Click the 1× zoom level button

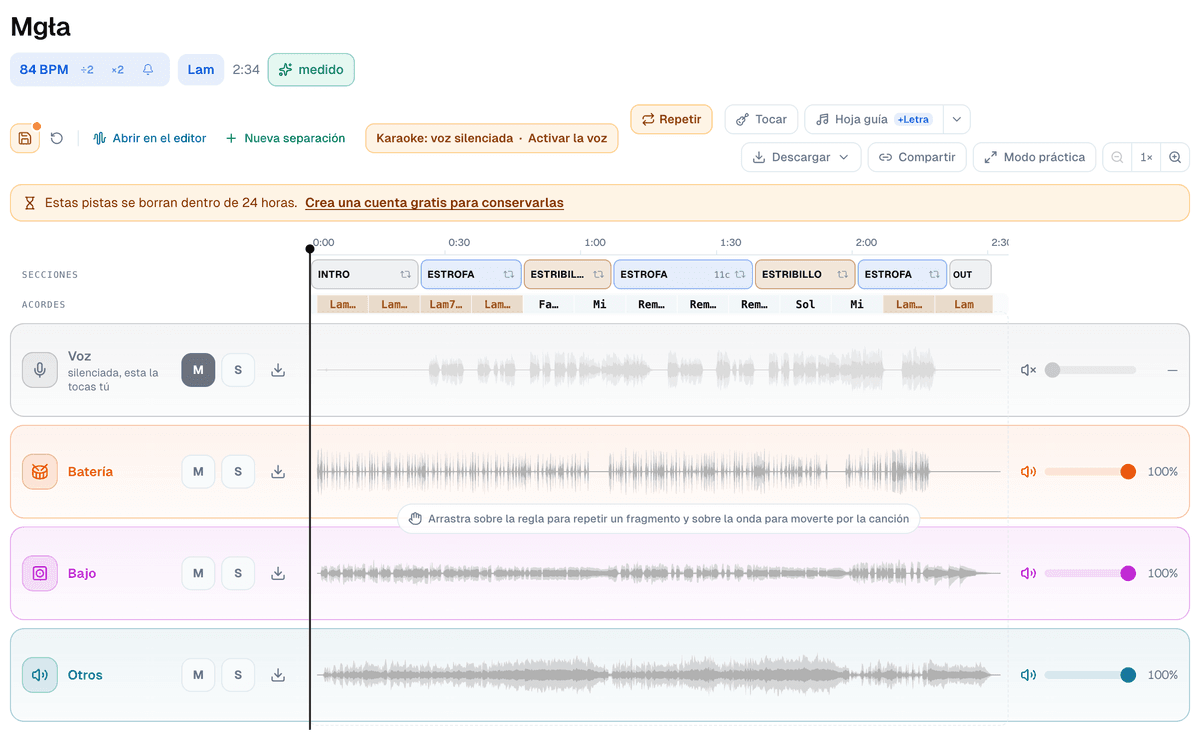point(1147,157)
